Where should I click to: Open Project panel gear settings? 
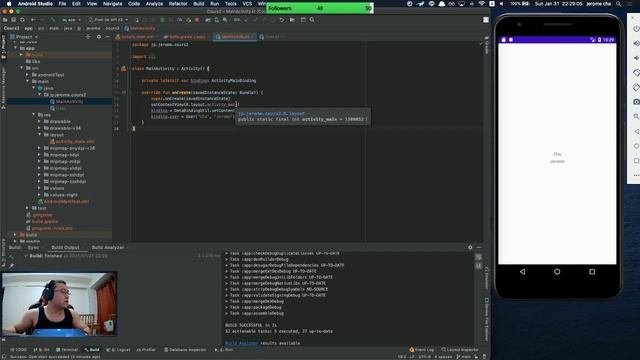98,37
